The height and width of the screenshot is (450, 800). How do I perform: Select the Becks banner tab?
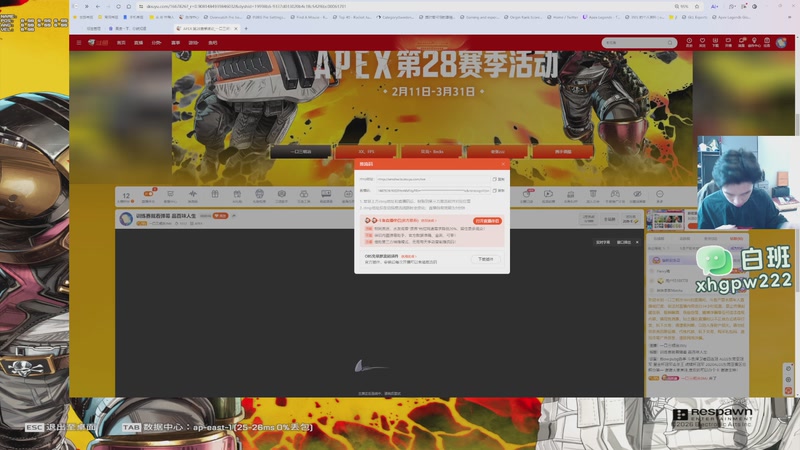tap(432, 152)
